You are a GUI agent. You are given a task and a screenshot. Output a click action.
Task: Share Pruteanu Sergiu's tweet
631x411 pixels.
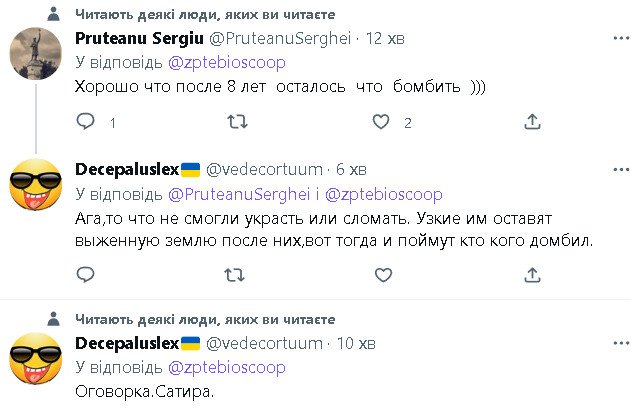pos(530,122)
